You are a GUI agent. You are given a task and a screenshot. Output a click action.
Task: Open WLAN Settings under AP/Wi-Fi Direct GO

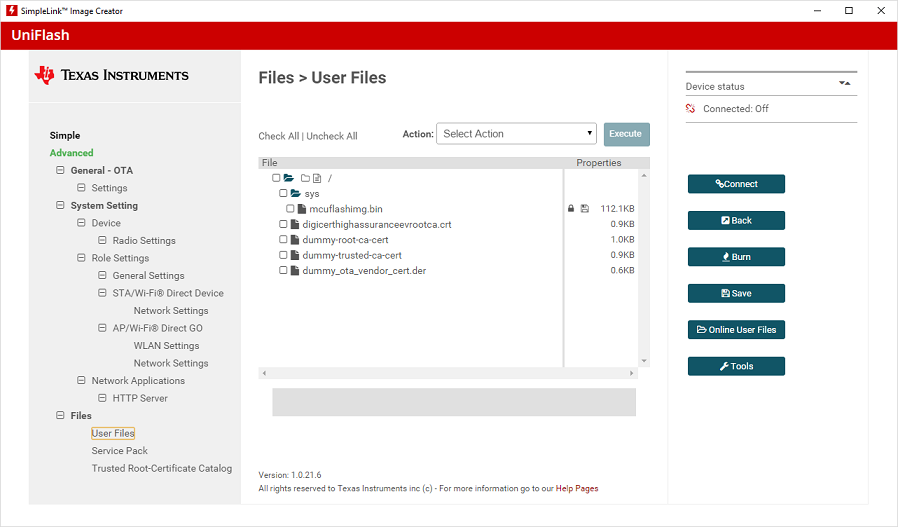[166, 345]
